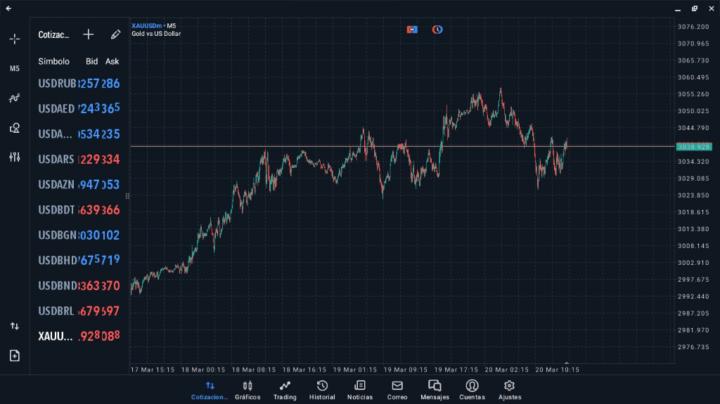Switch to the Gráficos tab
The image size is (720, 404).
click(247, 390)
